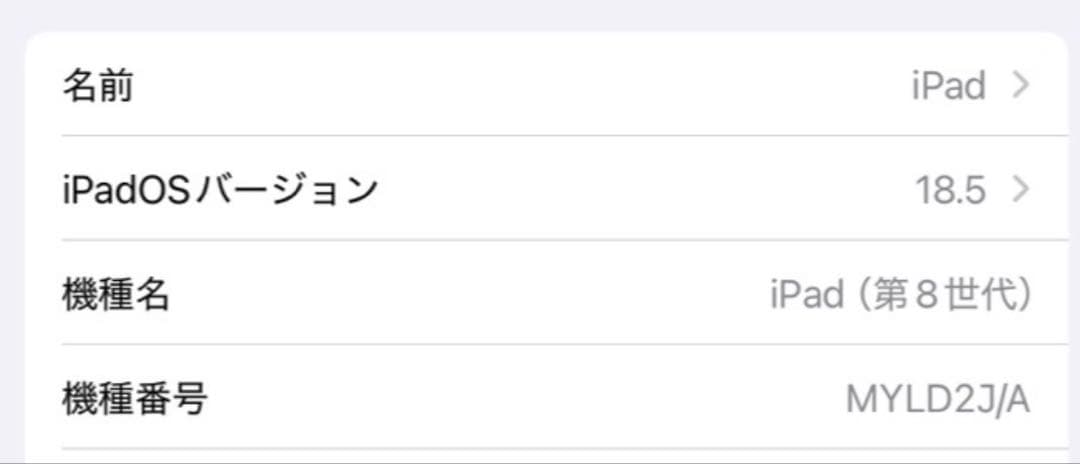Click the 番号 characters in 機種番号 label
The width and height of the screenshot is (1080, 464).
[171, 399]
